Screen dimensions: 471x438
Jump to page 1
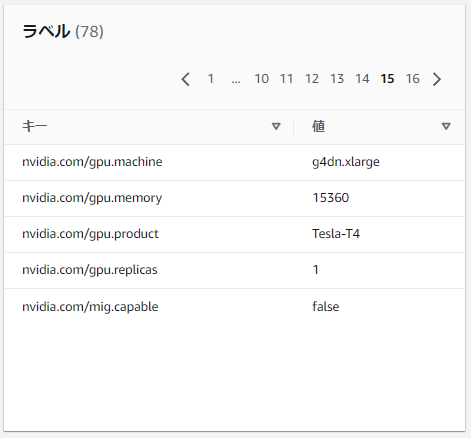(211, 79)
